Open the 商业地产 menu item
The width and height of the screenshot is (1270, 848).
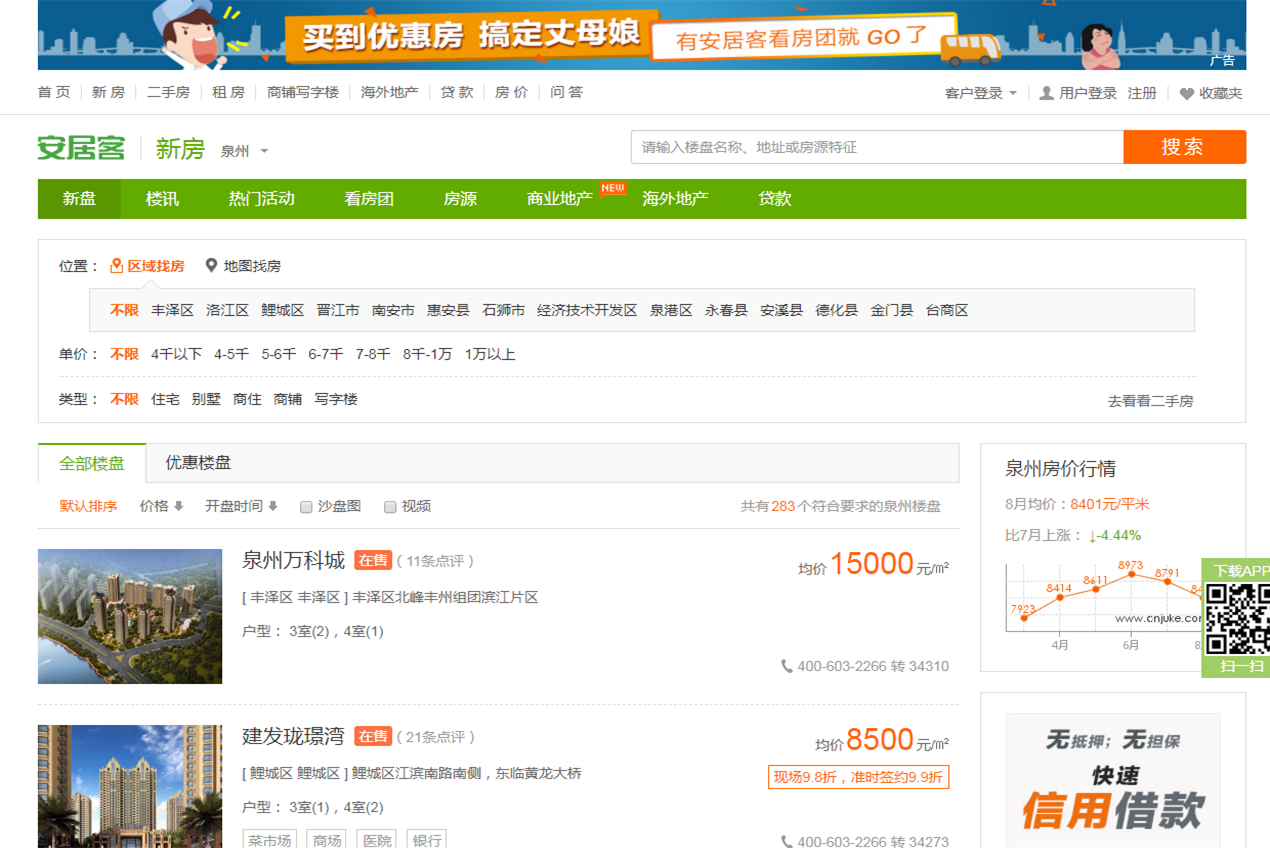point(560,199)
